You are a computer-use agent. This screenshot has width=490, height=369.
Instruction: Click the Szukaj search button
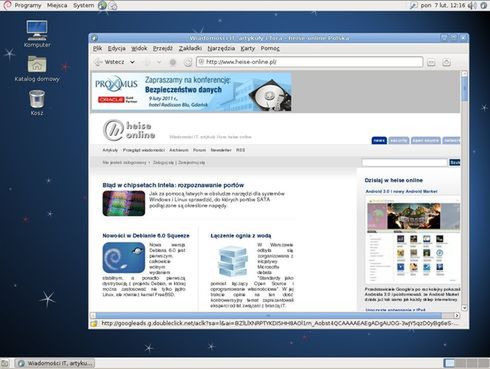[x=455, y=162]
